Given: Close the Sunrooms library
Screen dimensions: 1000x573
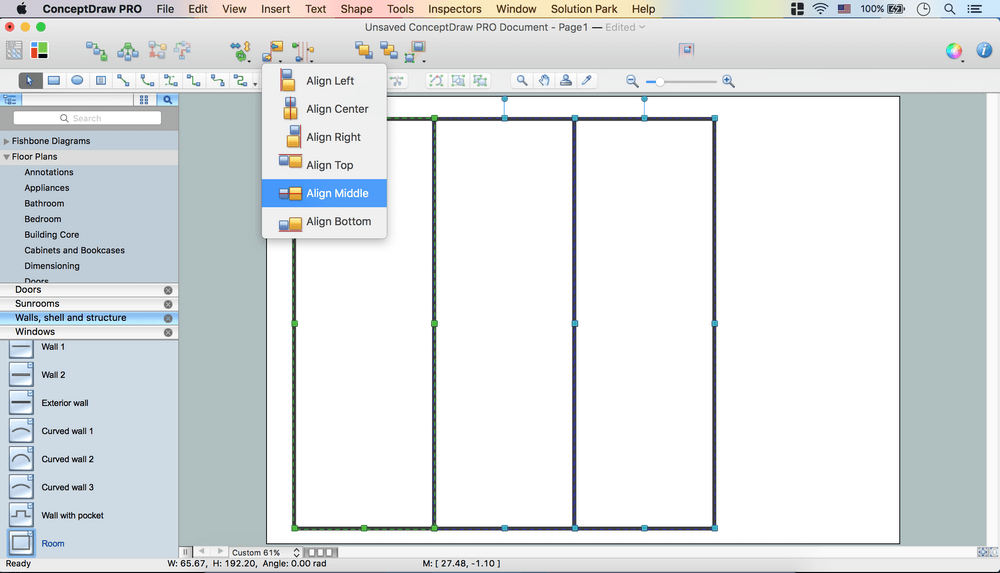Looking at the screenshot, I should 168,304.
